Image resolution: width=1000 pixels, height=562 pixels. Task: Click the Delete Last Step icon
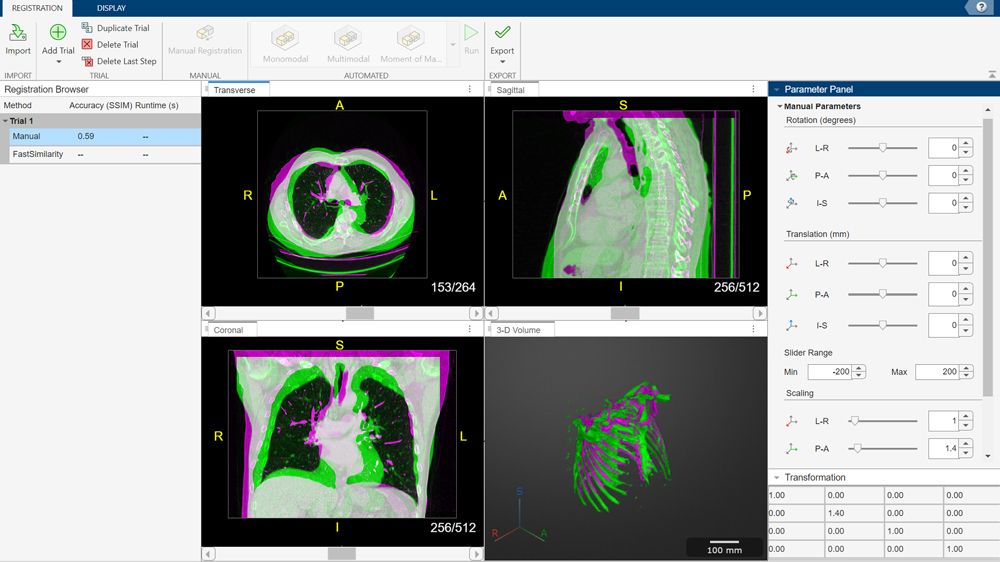(x=87, y=61)
